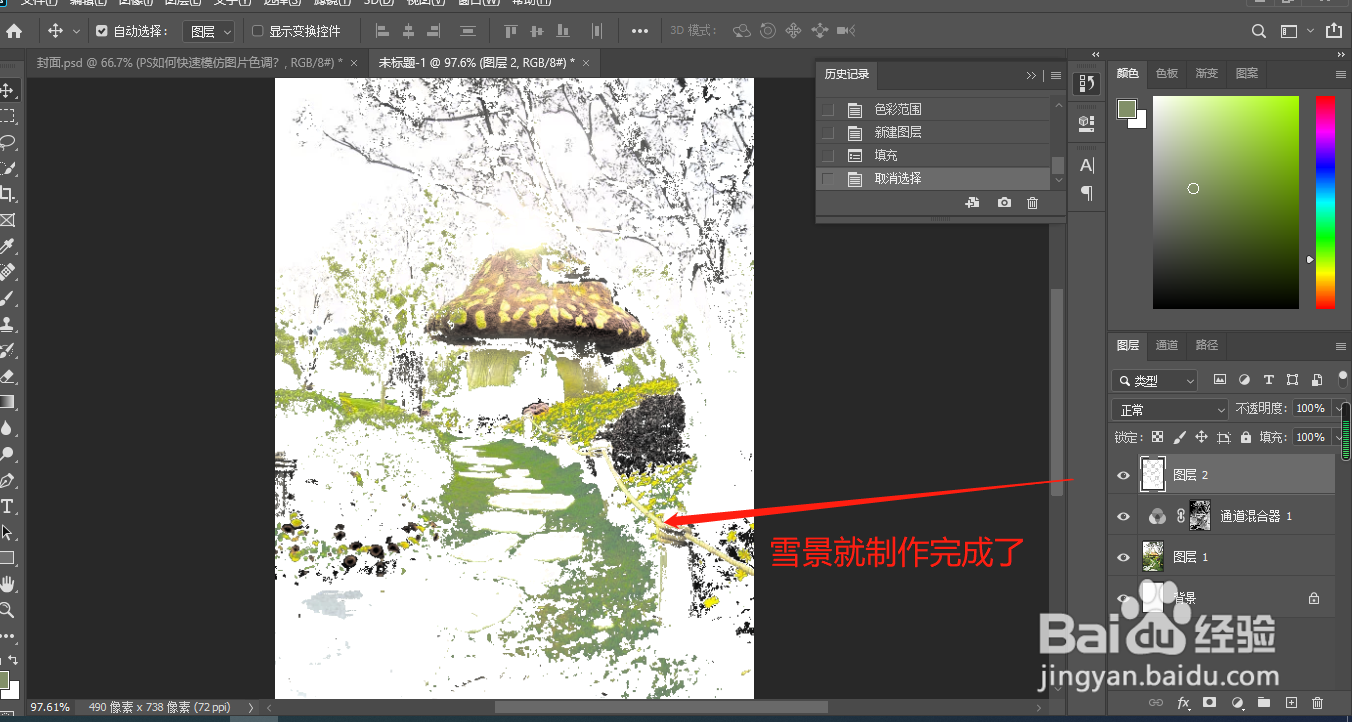This screenshot has height=722, width=1352.
Task: Switch to the 路径 tab
Action: (1207, 345)
